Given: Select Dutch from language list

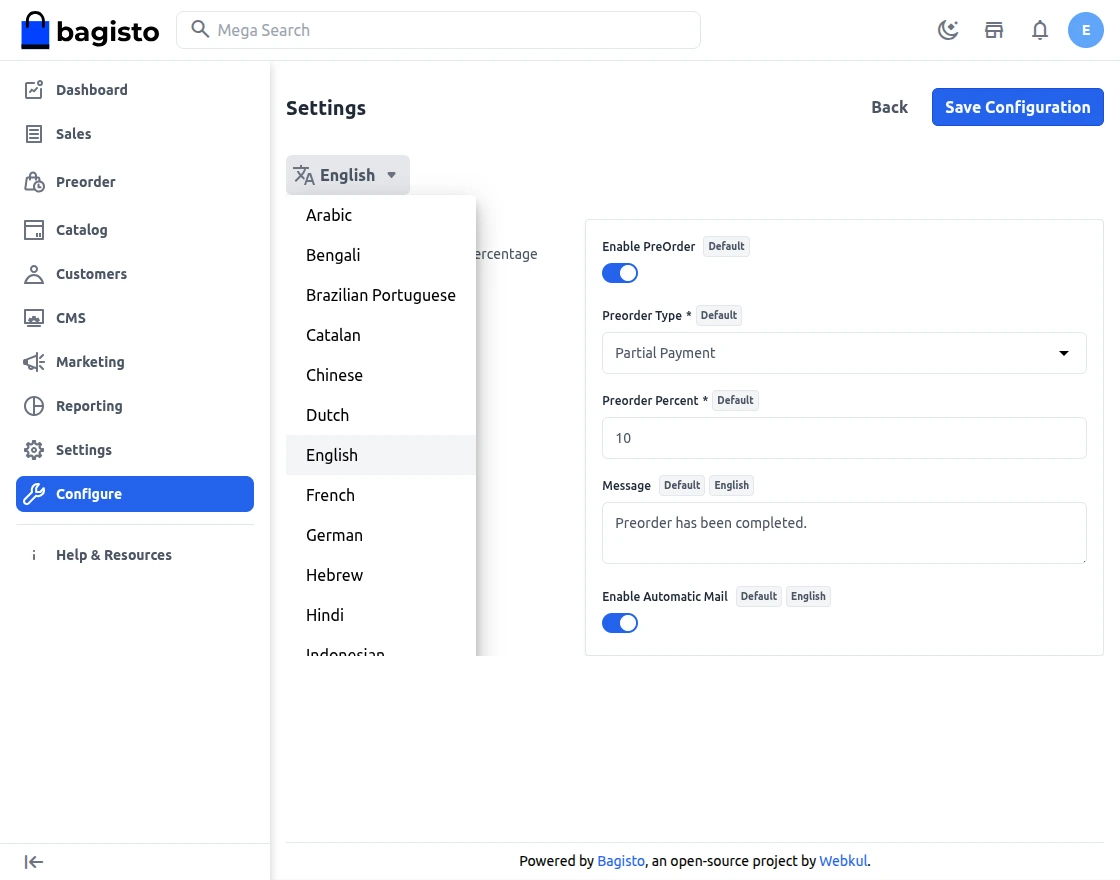Looking at the screenshot, I should point(381,415).
